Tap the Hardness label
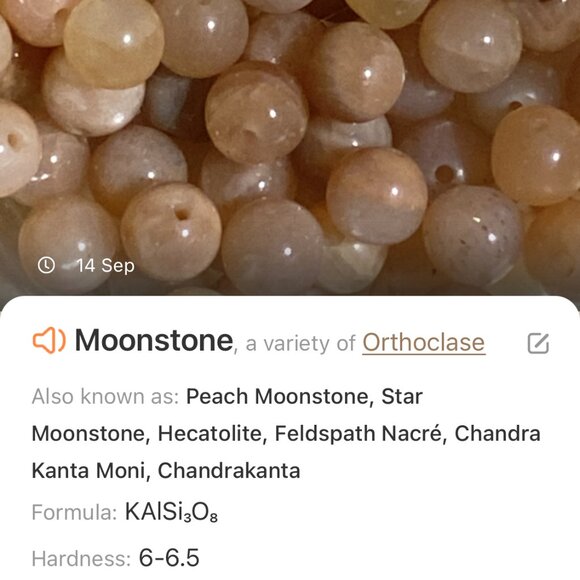Image resolution: width=580 pixels, height=580 pixels. [81, 559]
